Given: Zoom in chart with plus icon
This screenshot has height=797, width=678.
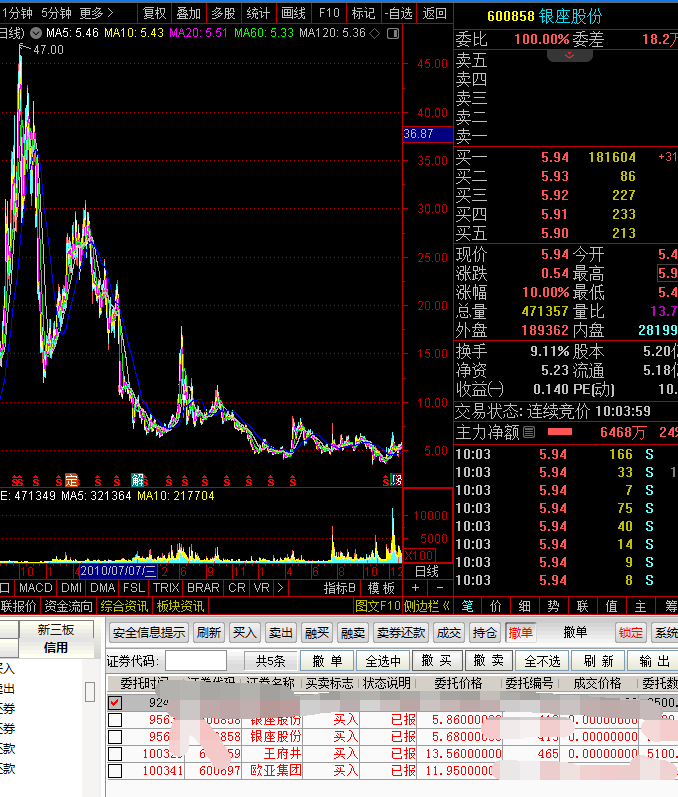Looking at the screenshot, I should pyautogui.click(x=415, y=588).
